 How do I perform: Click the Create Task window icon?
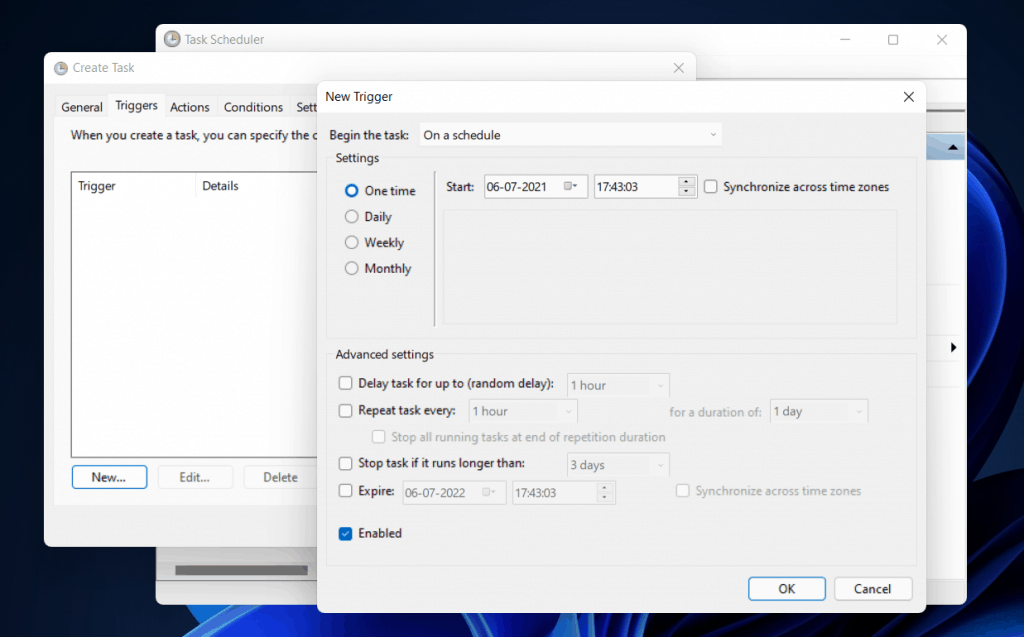point(60,67)
